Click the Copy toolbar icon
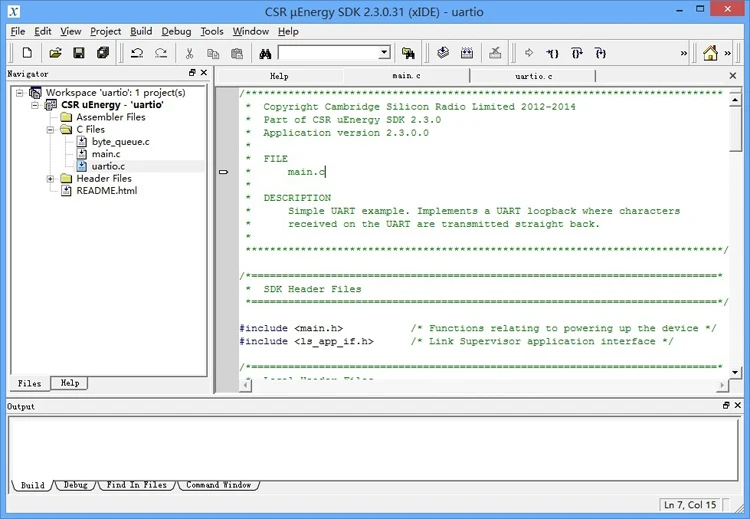Image resolution: width=750 pixels, height=519 pixels. pyautogui.click(x=213, y=53)
